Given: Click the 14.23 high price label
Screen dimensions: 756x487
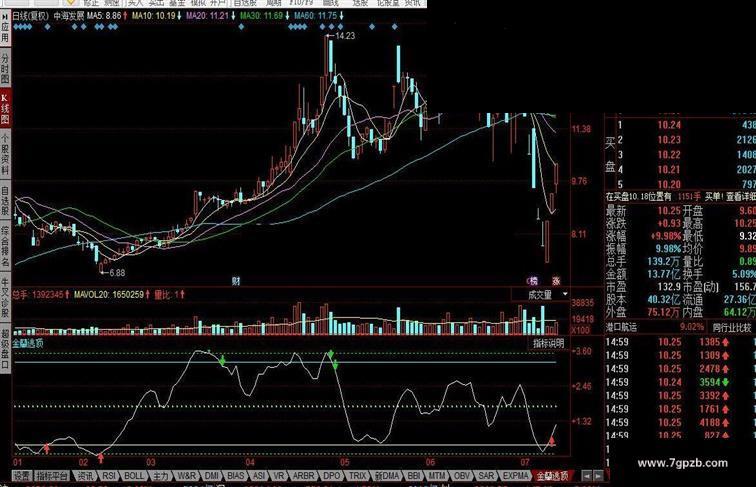Looking at the screenshot, I should [x=345, y=36].
